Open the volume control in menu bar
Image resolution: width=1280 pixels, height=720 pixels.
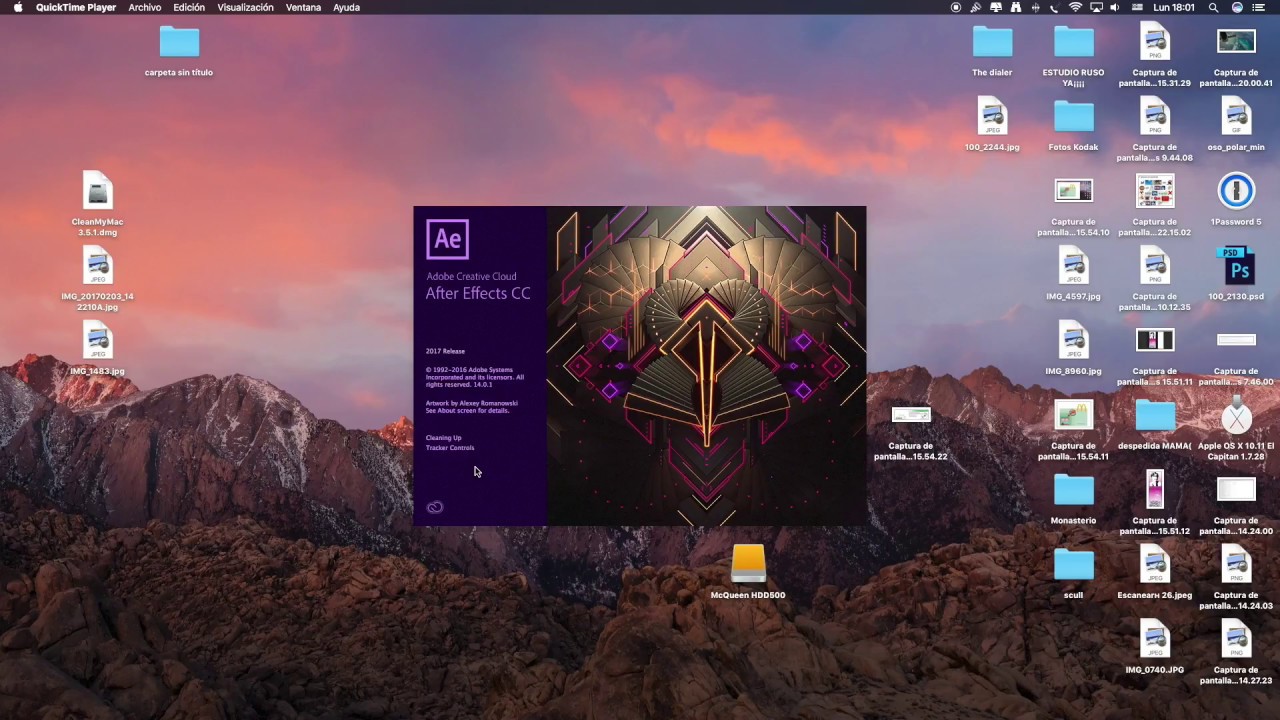pos(1115,7)
